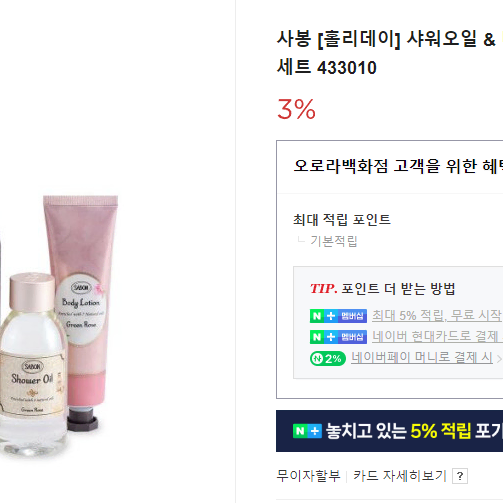Click the second N+ 멤버십 badge

pos(338,337)
